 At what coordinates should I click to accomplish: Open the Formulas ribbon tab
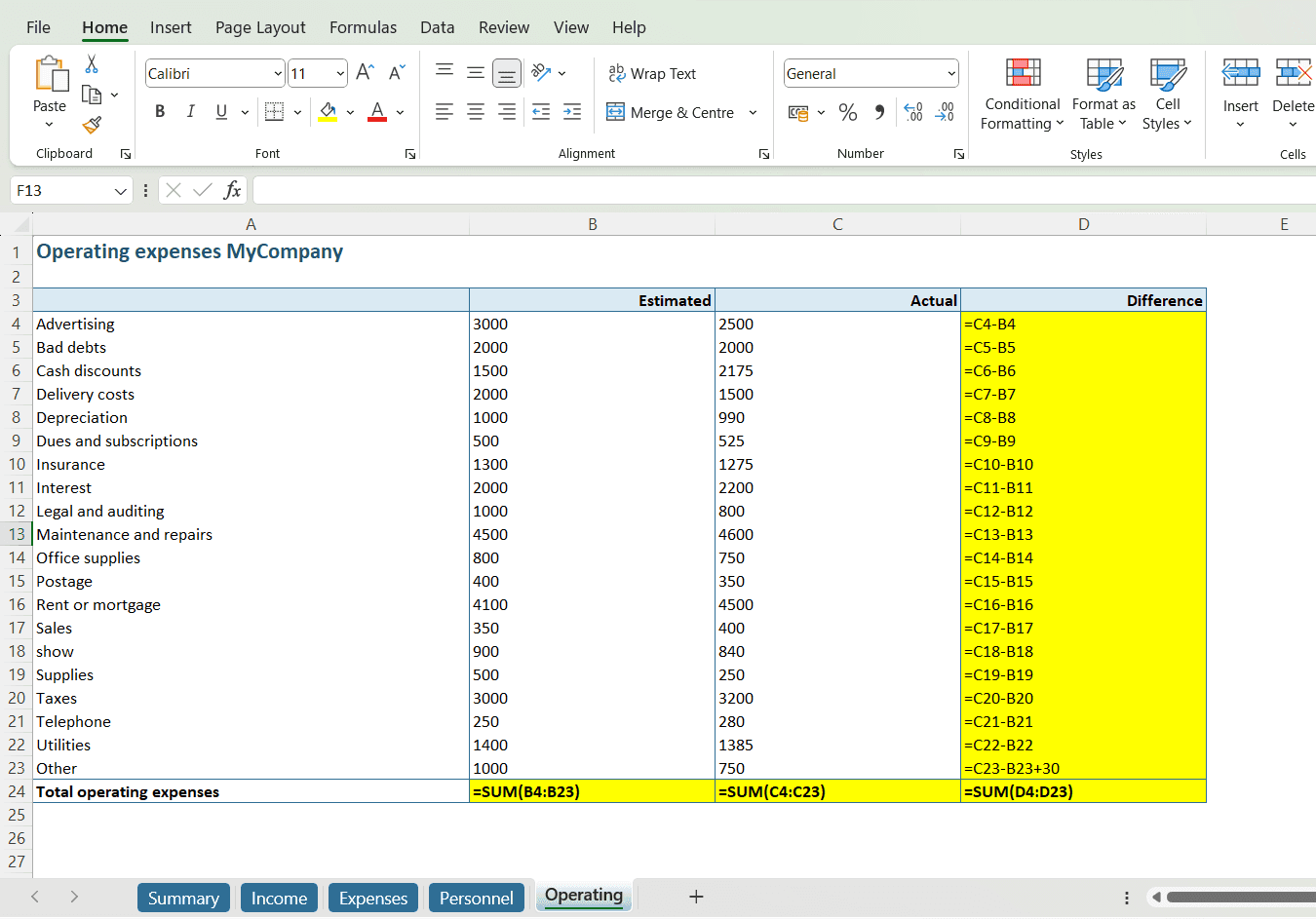tap(363, 27)
